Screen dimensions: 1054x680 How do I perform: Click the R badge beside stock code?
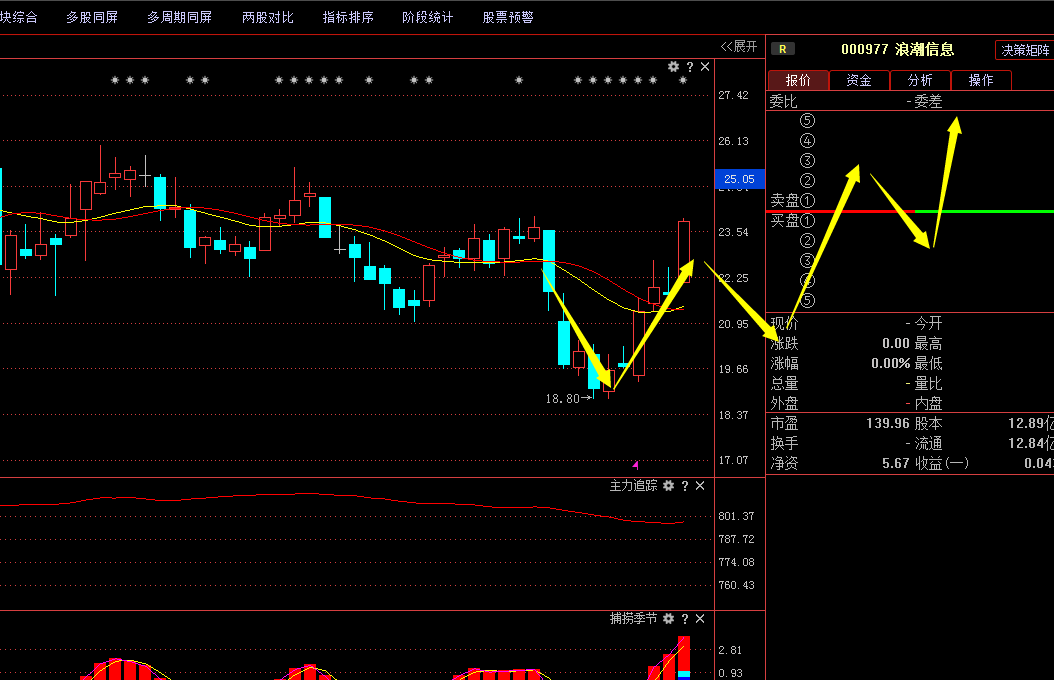click(783, 49)
